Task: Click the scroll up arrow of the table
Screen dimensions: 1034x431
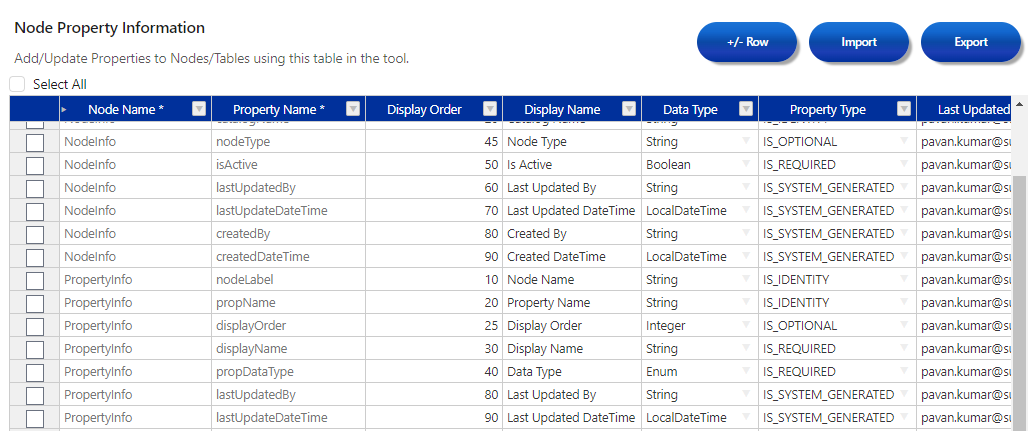Action: pos(1020,104)
